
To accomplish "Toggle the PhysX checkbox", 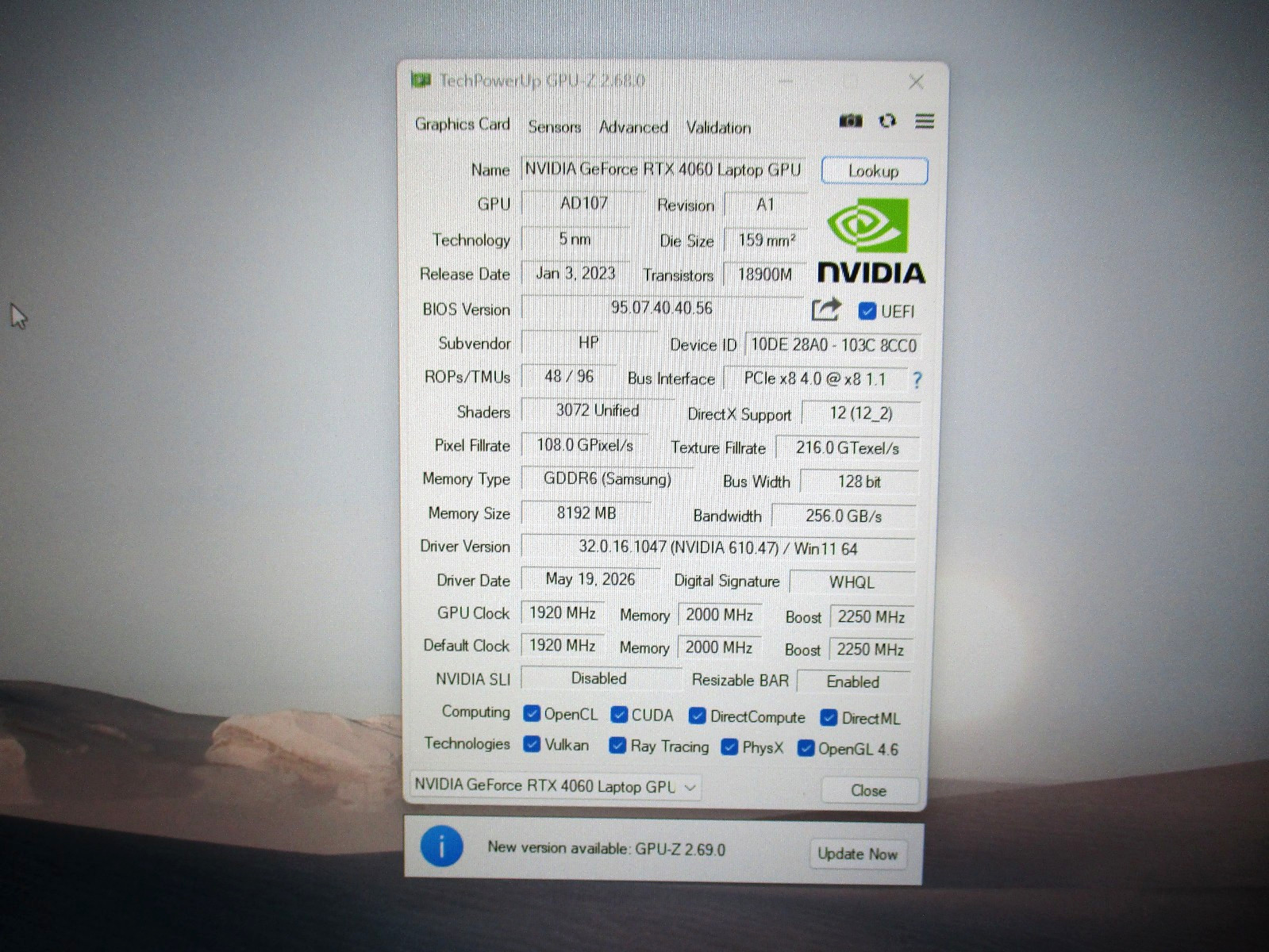I will click(x=729, y=747).
